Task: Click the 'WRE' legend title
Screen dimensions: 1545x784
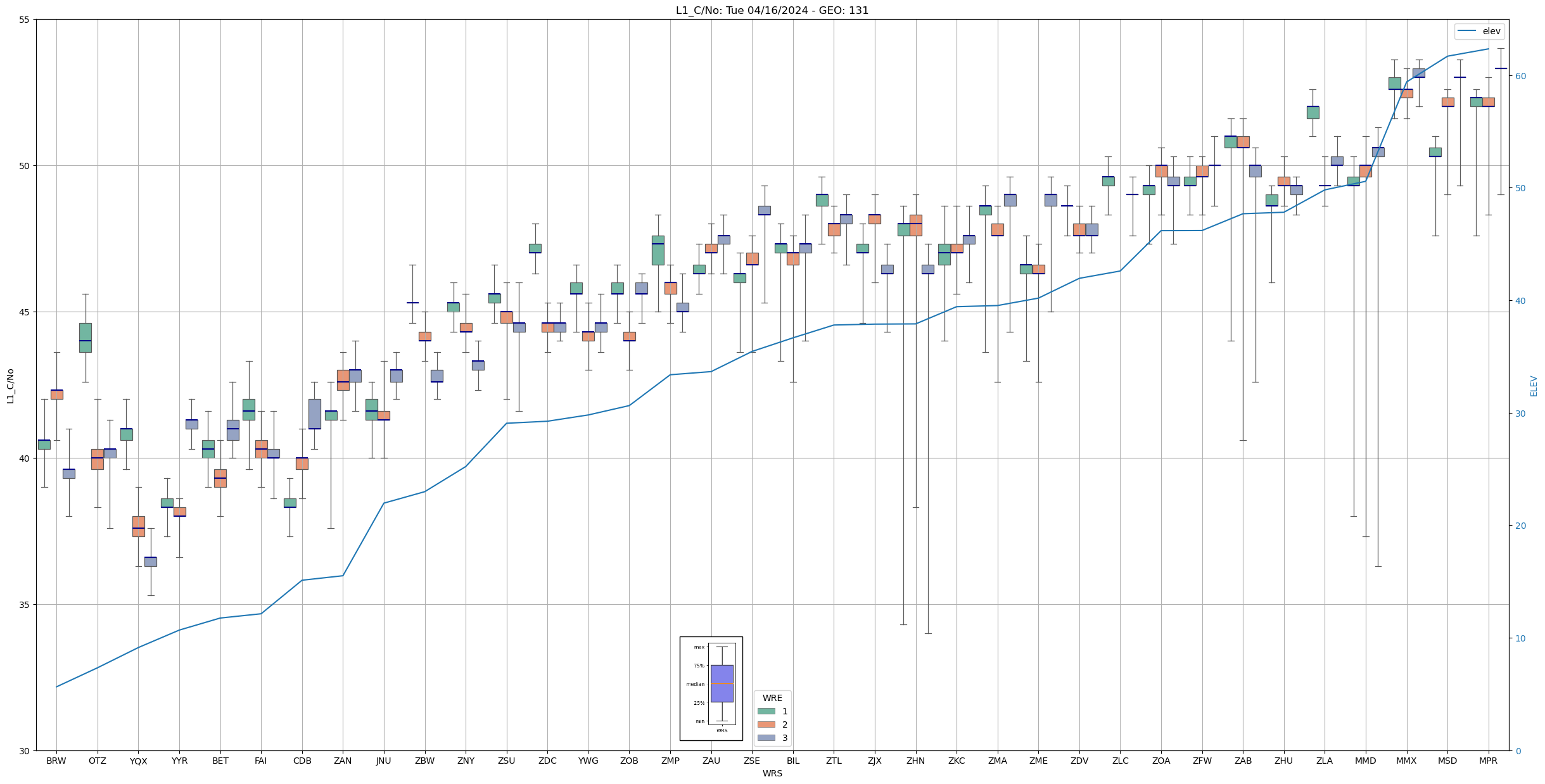Action: pyautogui.click(x=772, y=698)
